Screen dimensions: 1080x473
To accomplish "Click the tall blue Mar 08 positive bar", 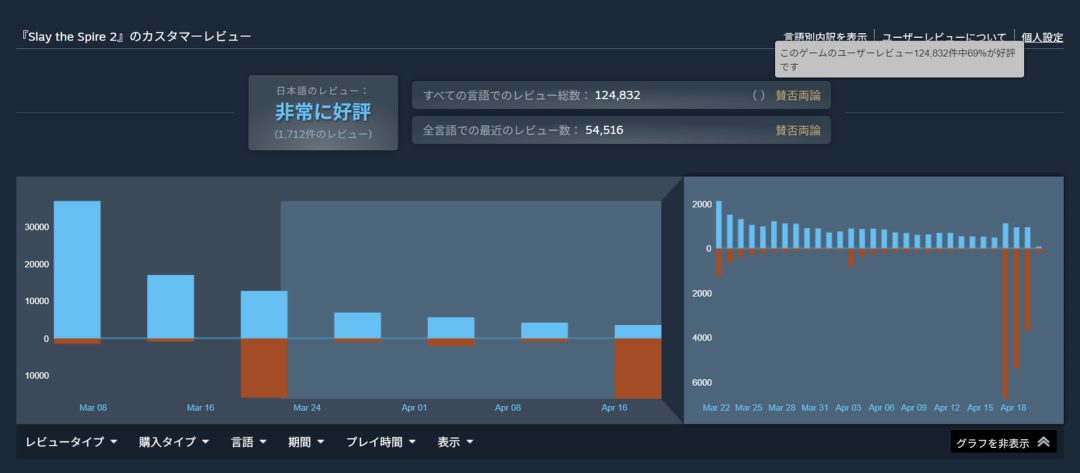I will click(77, 269).
